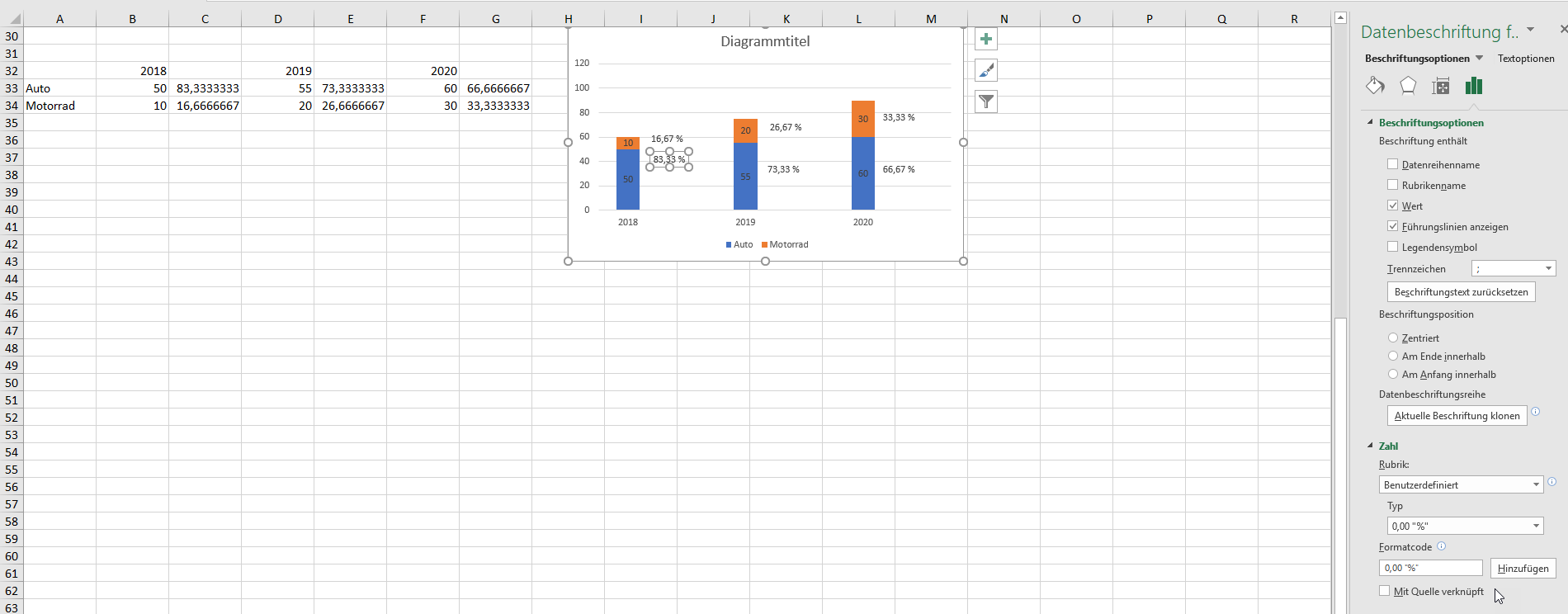Select the 73,33 % data label
Screen dimensions: 1568x614
783,169
